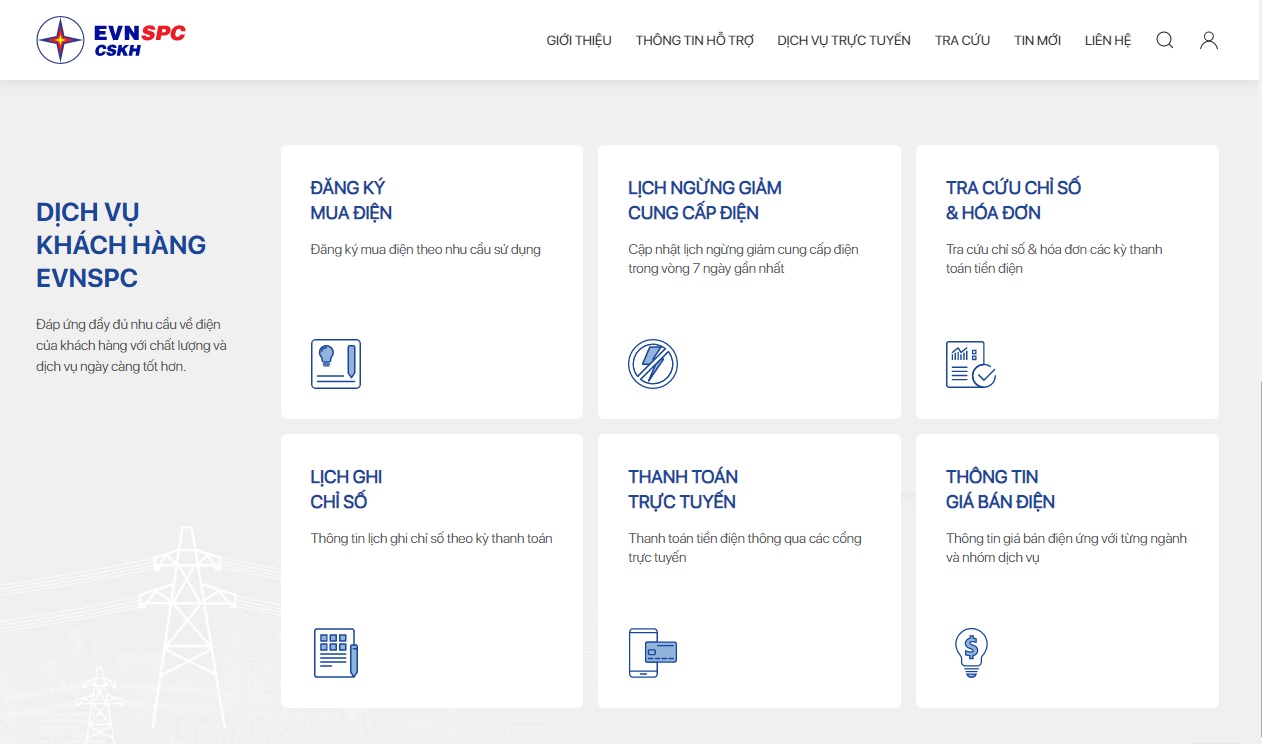Open the search magnifier icon
This screenshot has height=744, width=1262.
pos(1164,40)
